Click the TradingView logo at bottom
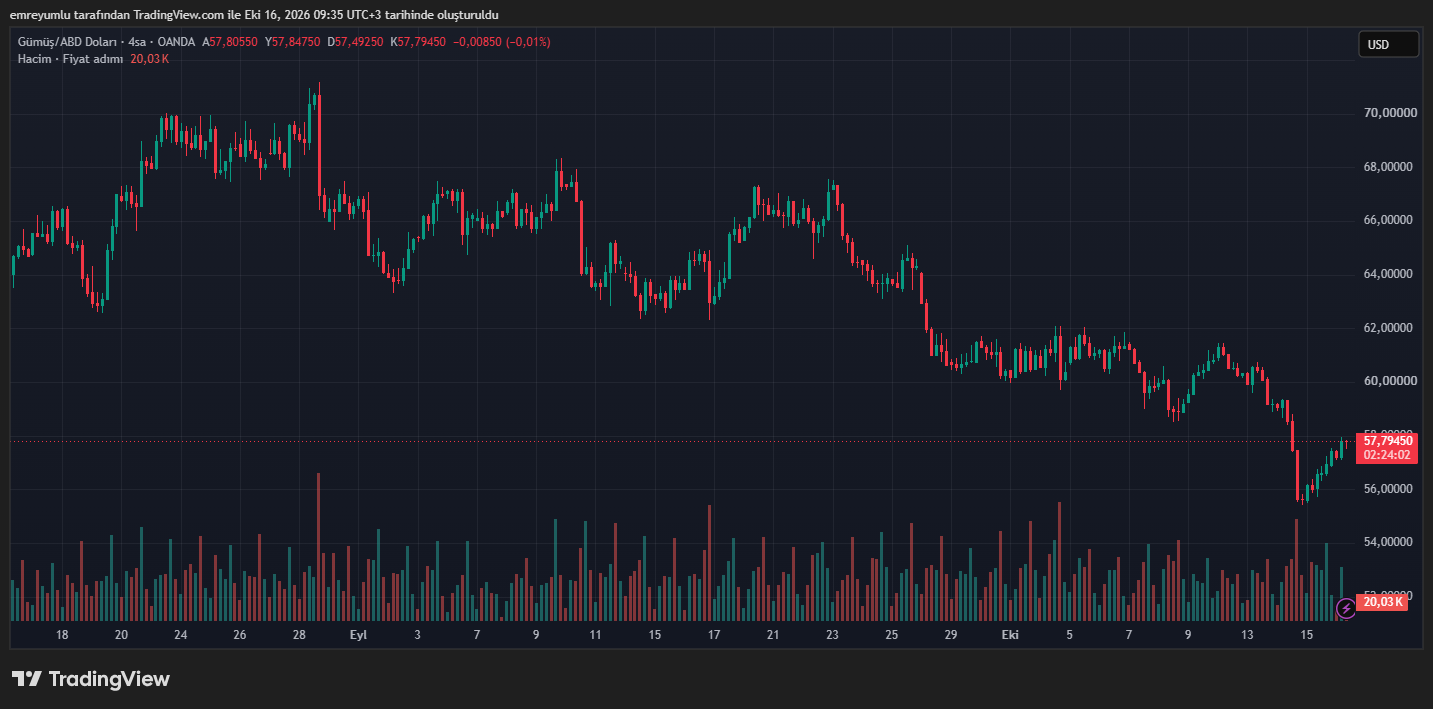Viewport: 1433px width, 709px height. [91, 679]
